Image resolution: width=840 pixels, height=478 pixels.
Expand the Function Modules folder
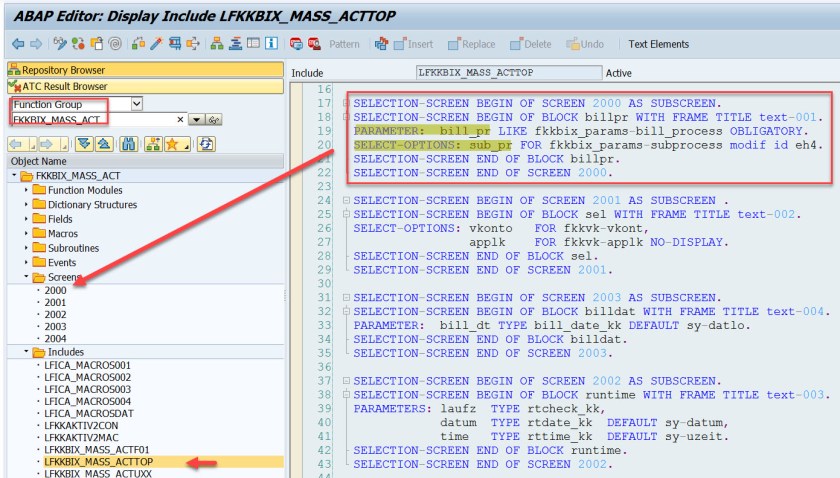26,190
